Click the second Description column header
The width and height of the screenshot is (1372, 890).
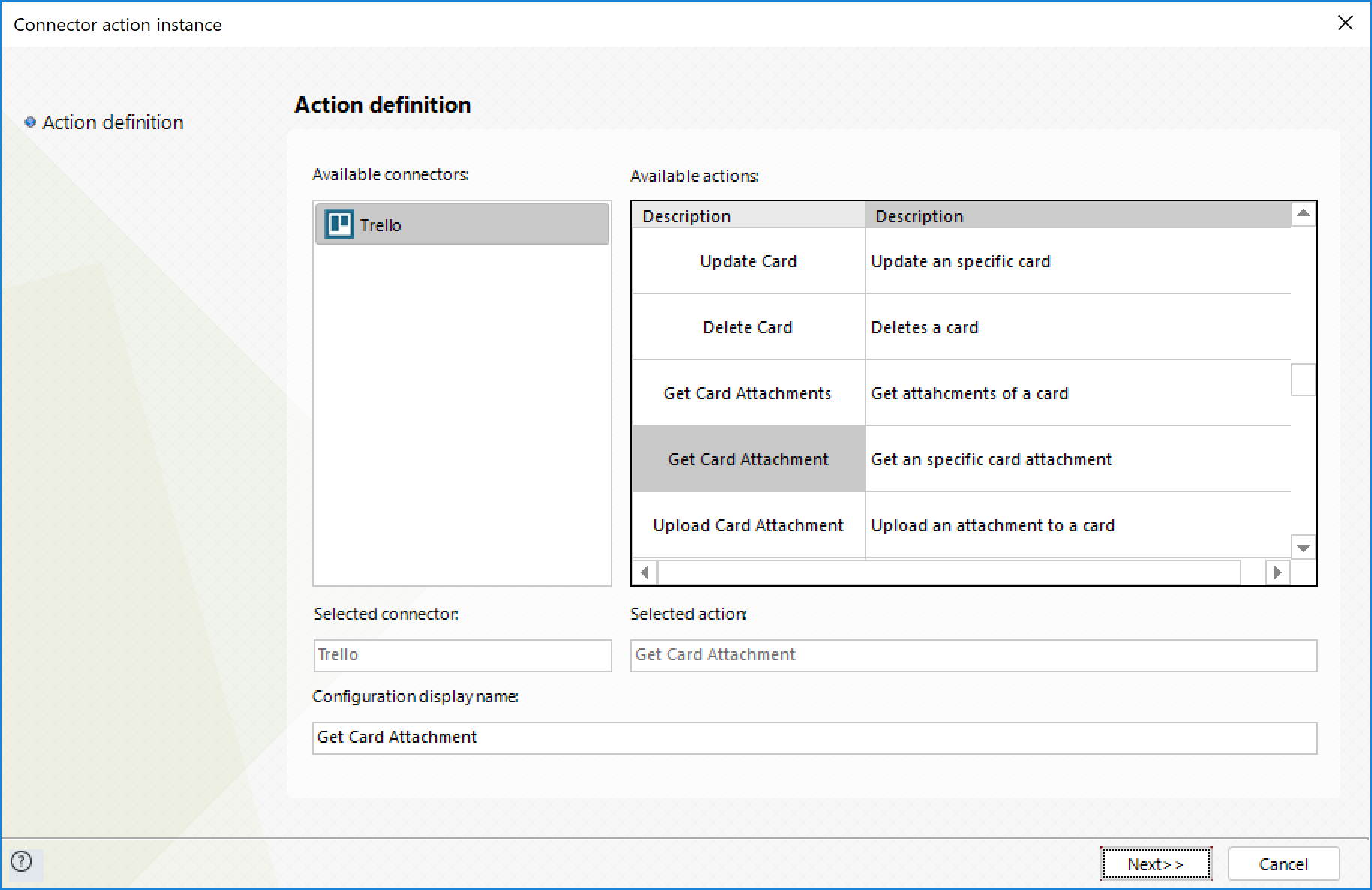pyautogui.click(x=1078, y=215)
